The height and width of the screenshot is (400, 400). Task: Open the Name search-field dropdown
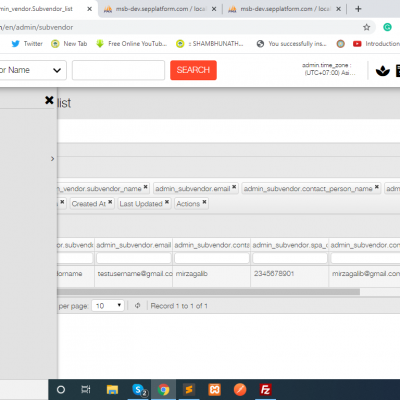[32, 70]
